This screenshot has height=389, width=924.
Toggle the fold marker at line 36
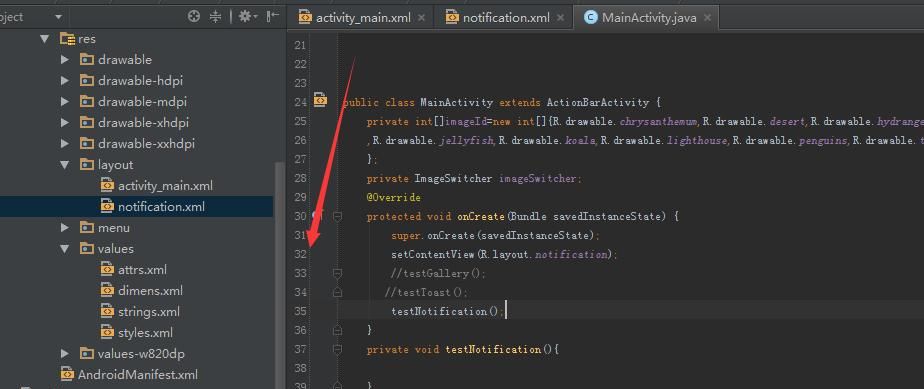click(x=337, y=331)
